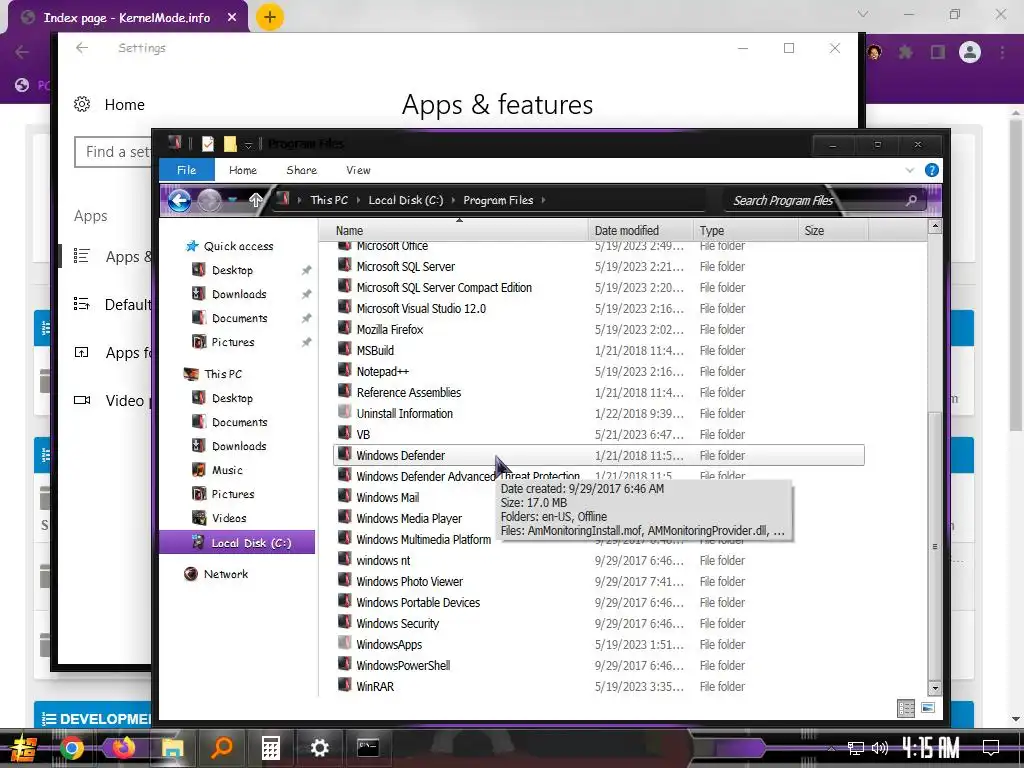Open quick access toolbar customize dropdown
This screenshot has width=1024, height=768.
[x=248, y=144]
